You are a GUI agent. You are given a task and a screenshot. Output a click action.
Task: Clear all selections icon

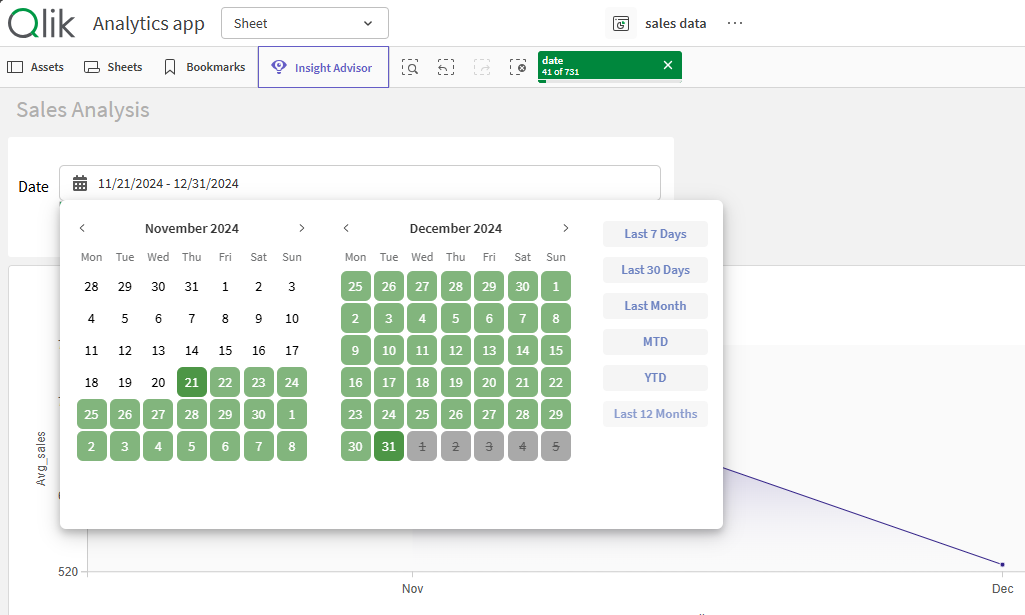pyautogui.click(x=517, y=67)
